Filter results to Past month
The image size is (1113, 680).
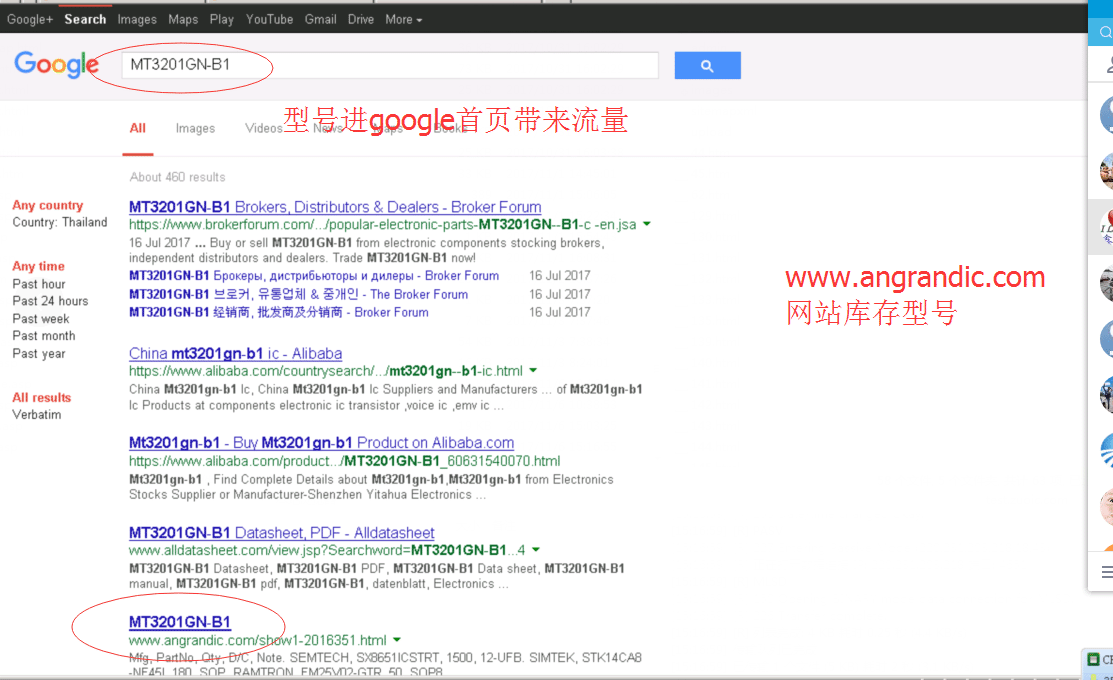(x=43, y=336)
